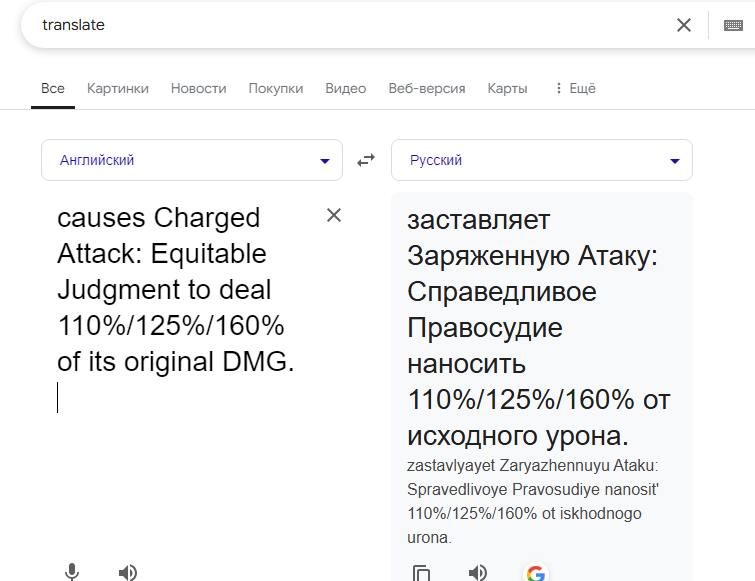Start voice input with the microphone icon

[x=72, y=572]
